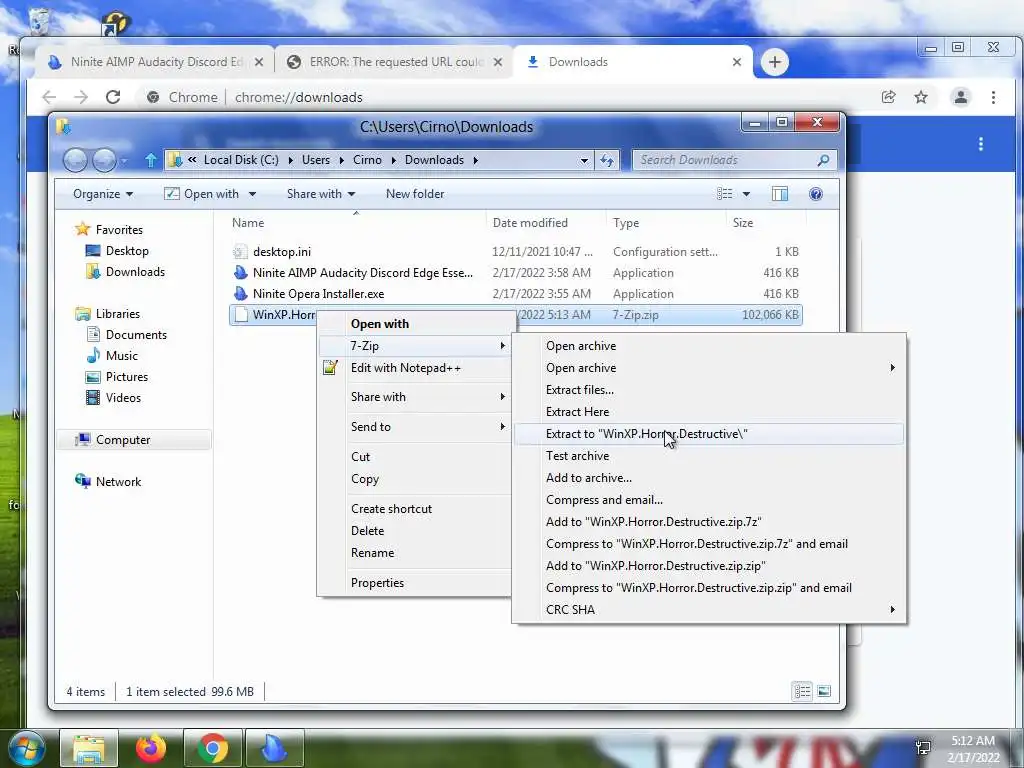
Task: Click Chrome's bookmark star icon
Action: (x=921, y=97)
